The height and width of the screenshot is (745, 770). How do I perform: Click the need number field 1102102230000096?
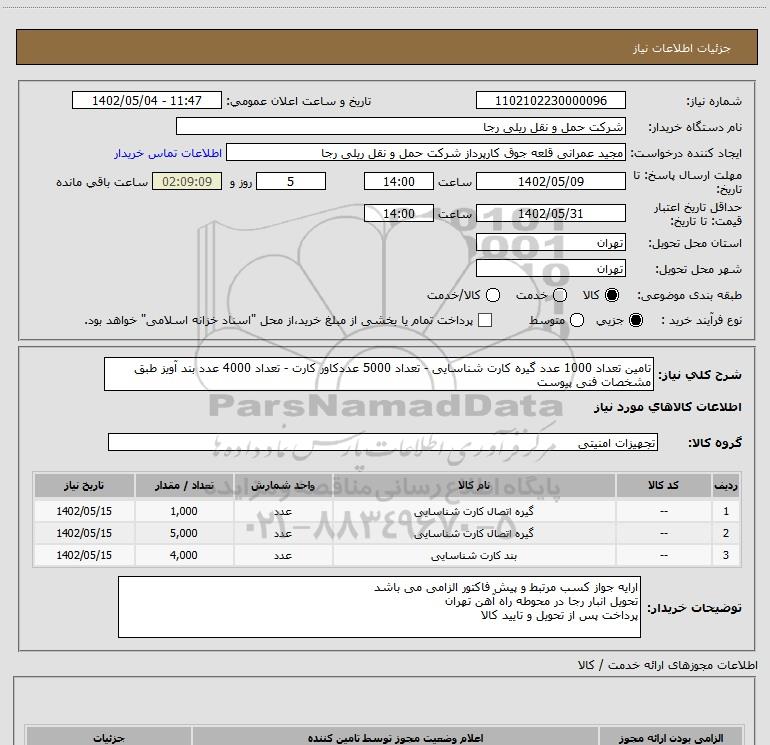tap(550, 100)
